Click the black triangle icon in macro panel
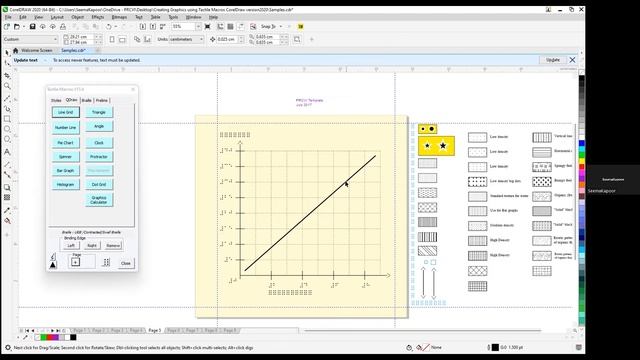The image size is (640, 360). [x=53, y=265]
